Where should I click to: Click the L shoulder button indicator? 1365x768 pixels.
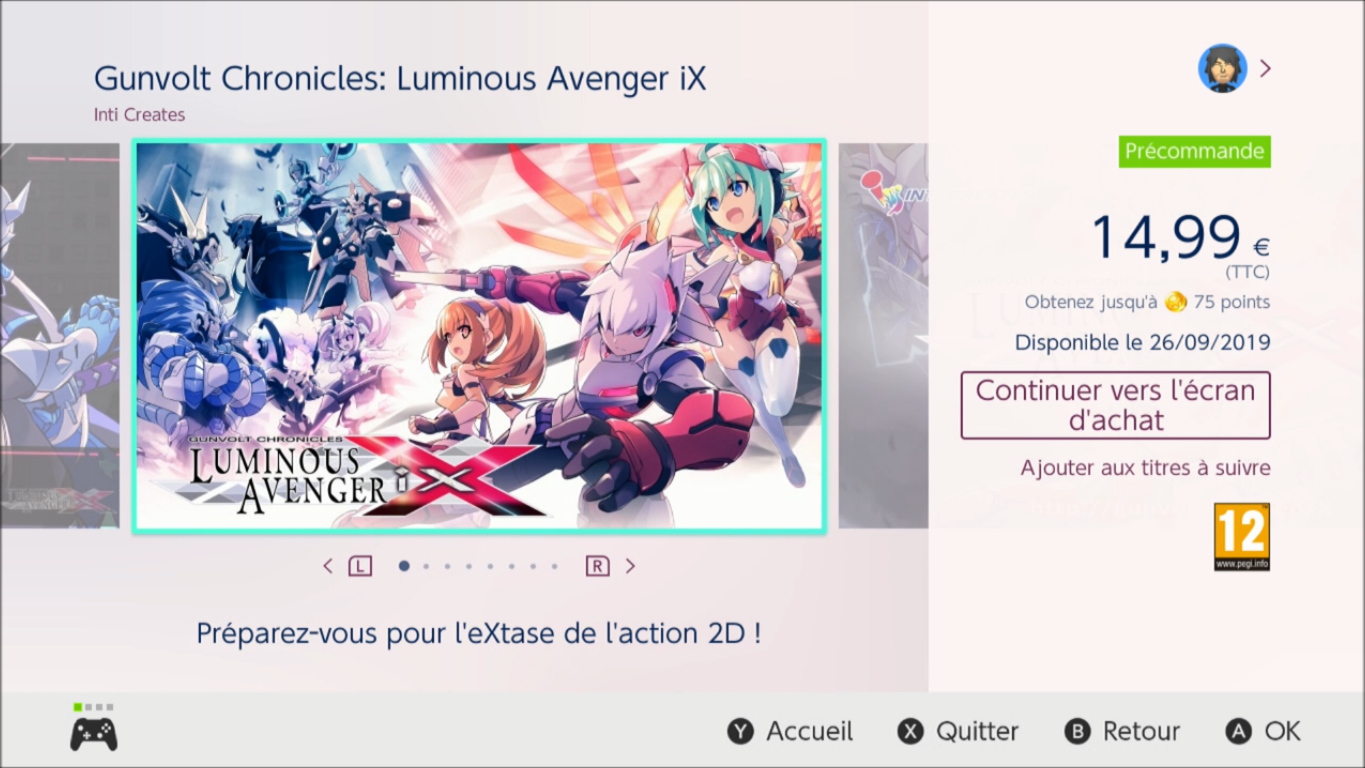click(360, 566)
